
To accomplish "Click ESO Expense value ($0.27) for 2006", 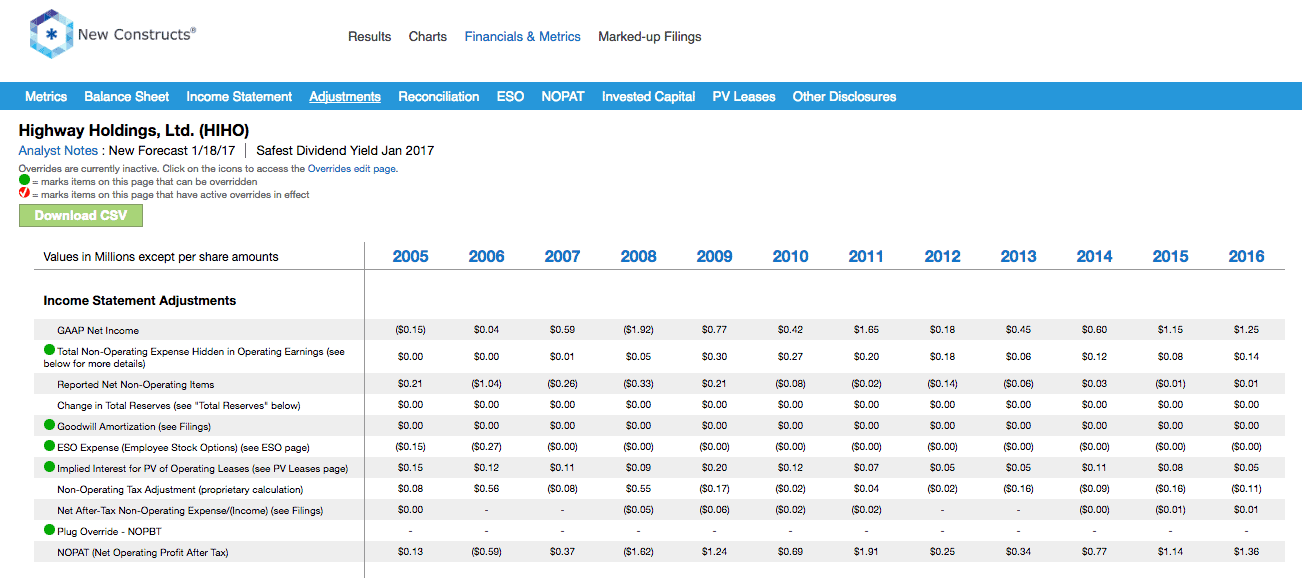I will pos(486,447).
